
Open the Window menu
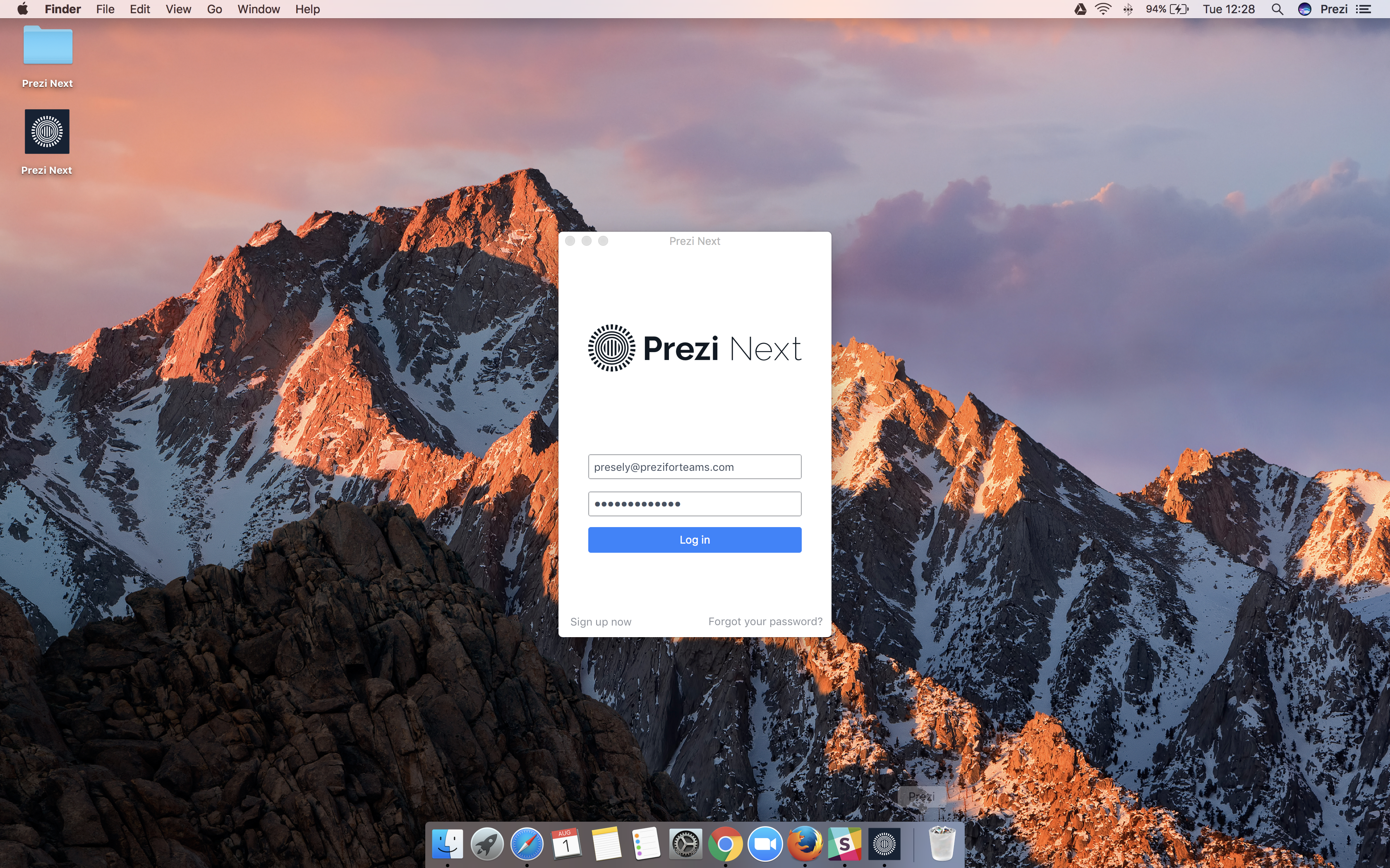(258, 9)
